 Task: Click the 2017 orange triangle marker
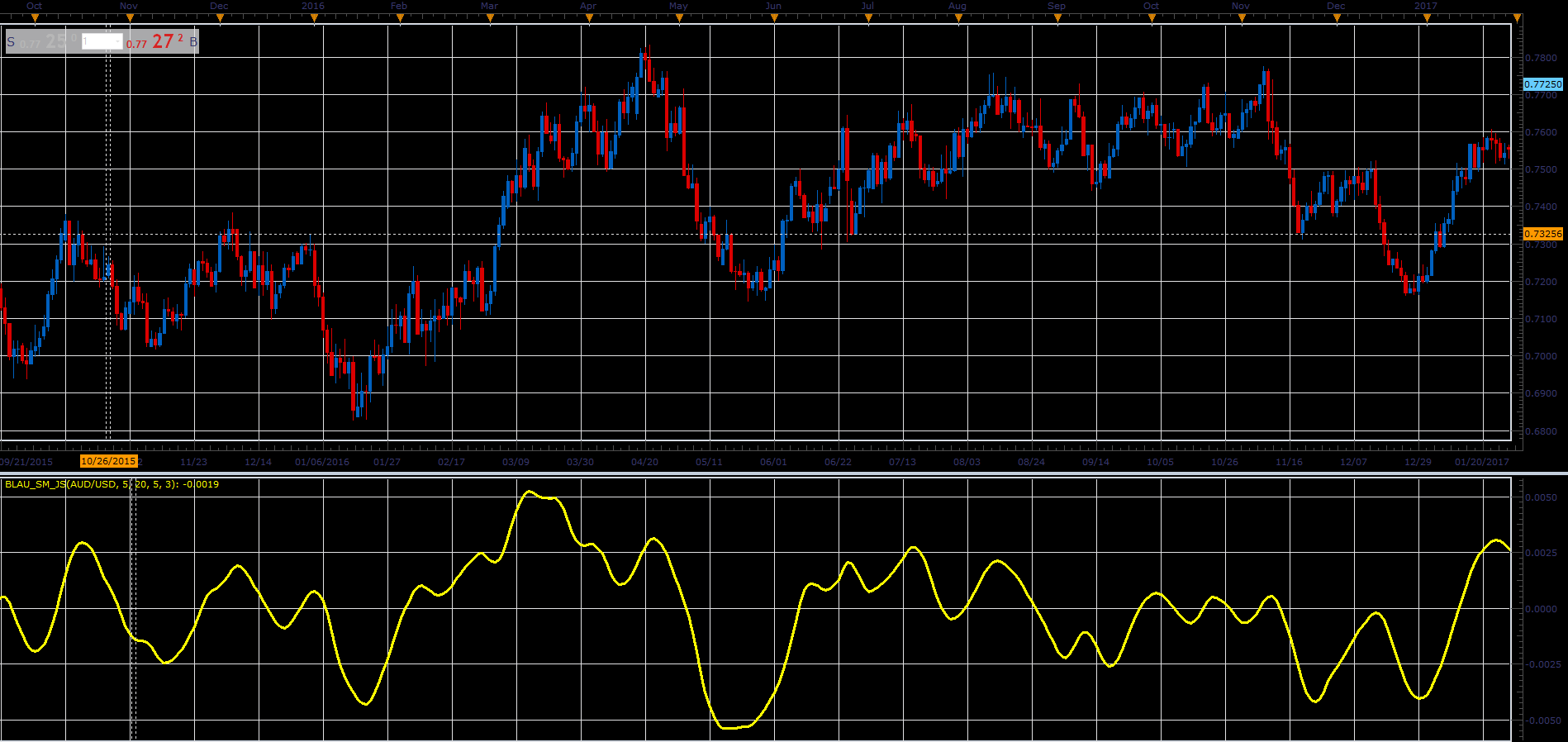(x=1427, y=18)
